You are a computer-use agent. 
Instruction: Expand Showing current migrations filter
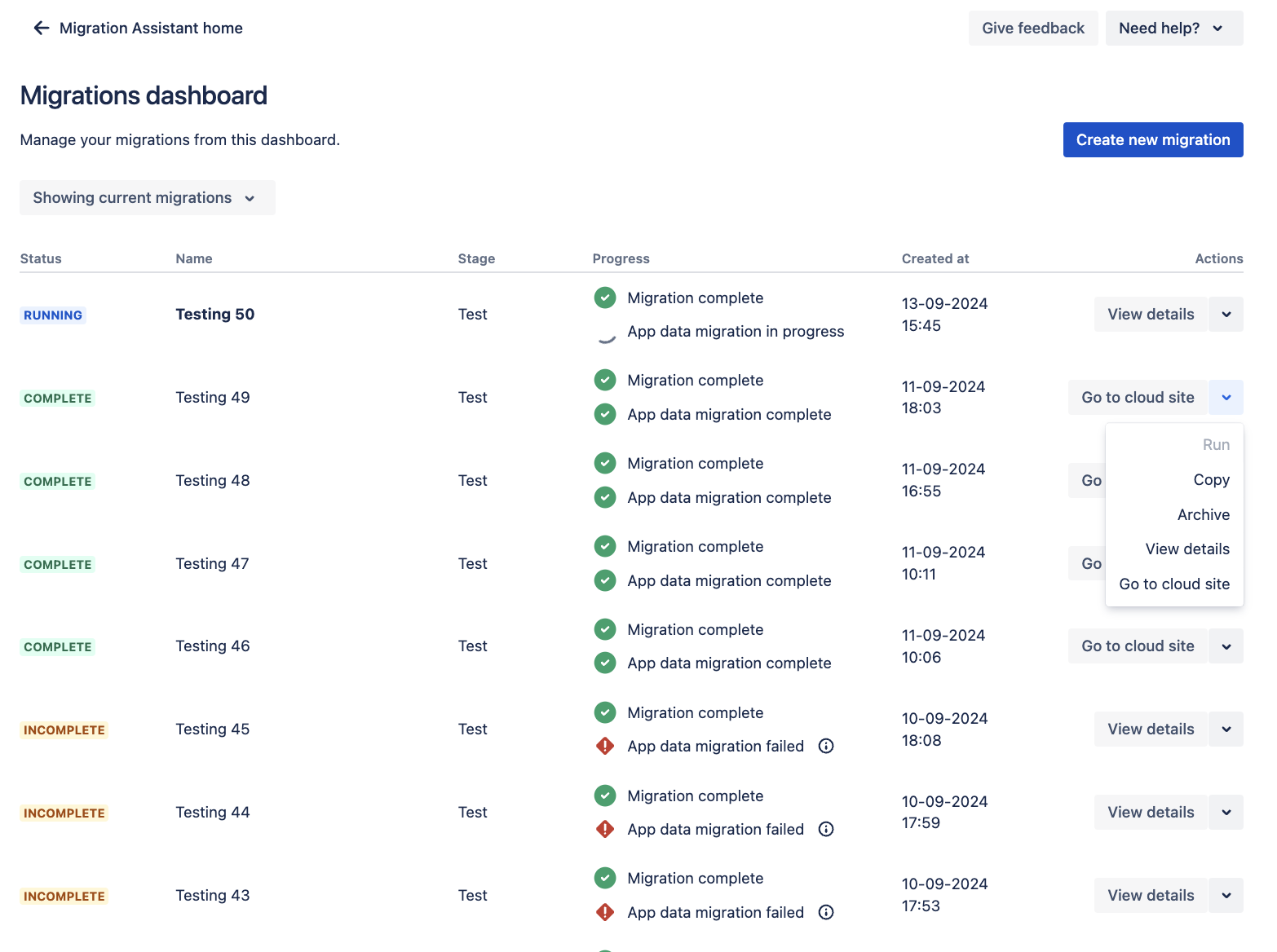[x=147, y=198]
